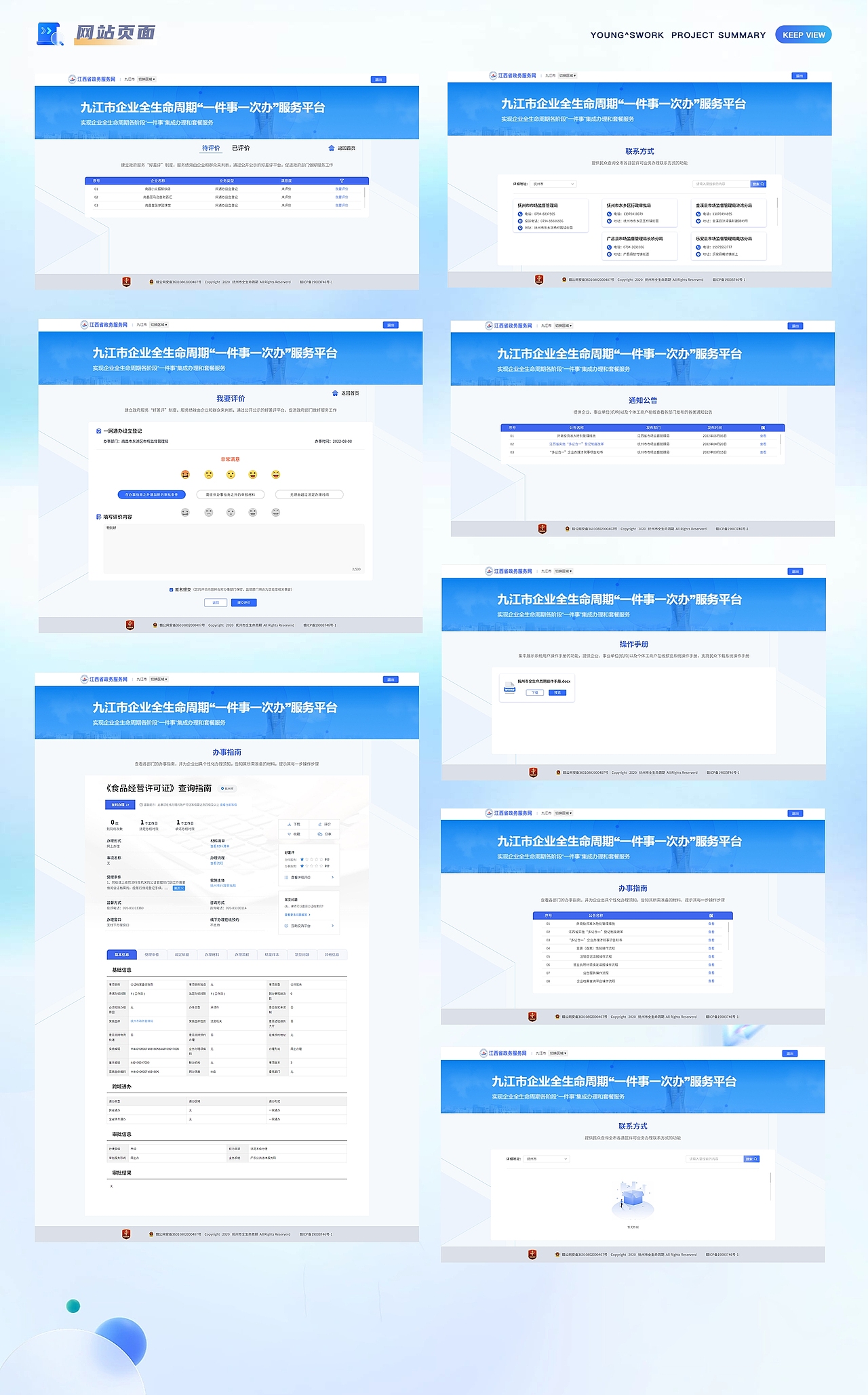This screenshot has width=868, height=1395.
Task: Click home icon on 待评价 list page
Action: tap(331, 148)
